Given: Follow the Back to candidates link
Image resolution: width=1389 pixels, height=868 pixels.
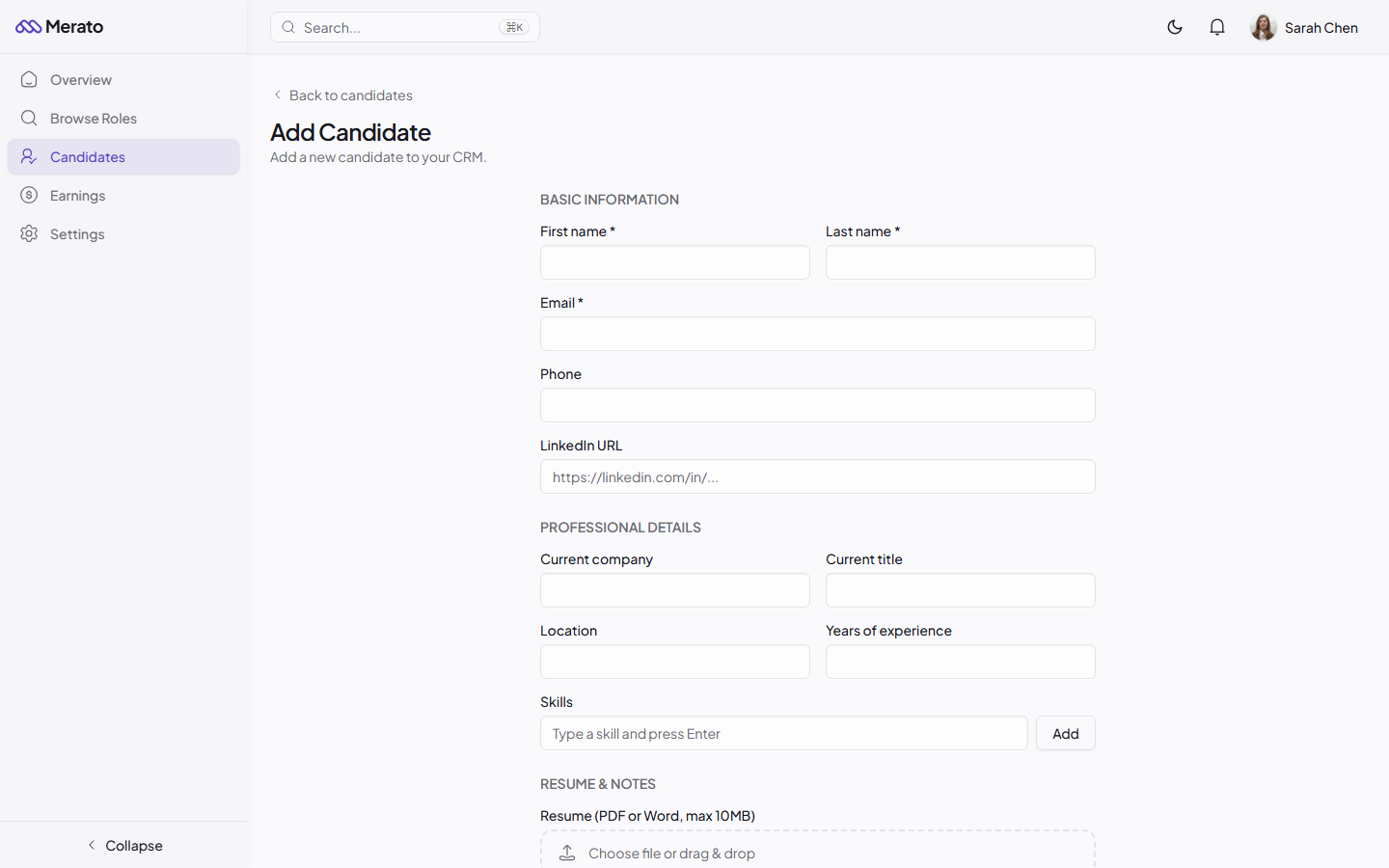Looking at the screenshot, I should click(x=351, y=95).
